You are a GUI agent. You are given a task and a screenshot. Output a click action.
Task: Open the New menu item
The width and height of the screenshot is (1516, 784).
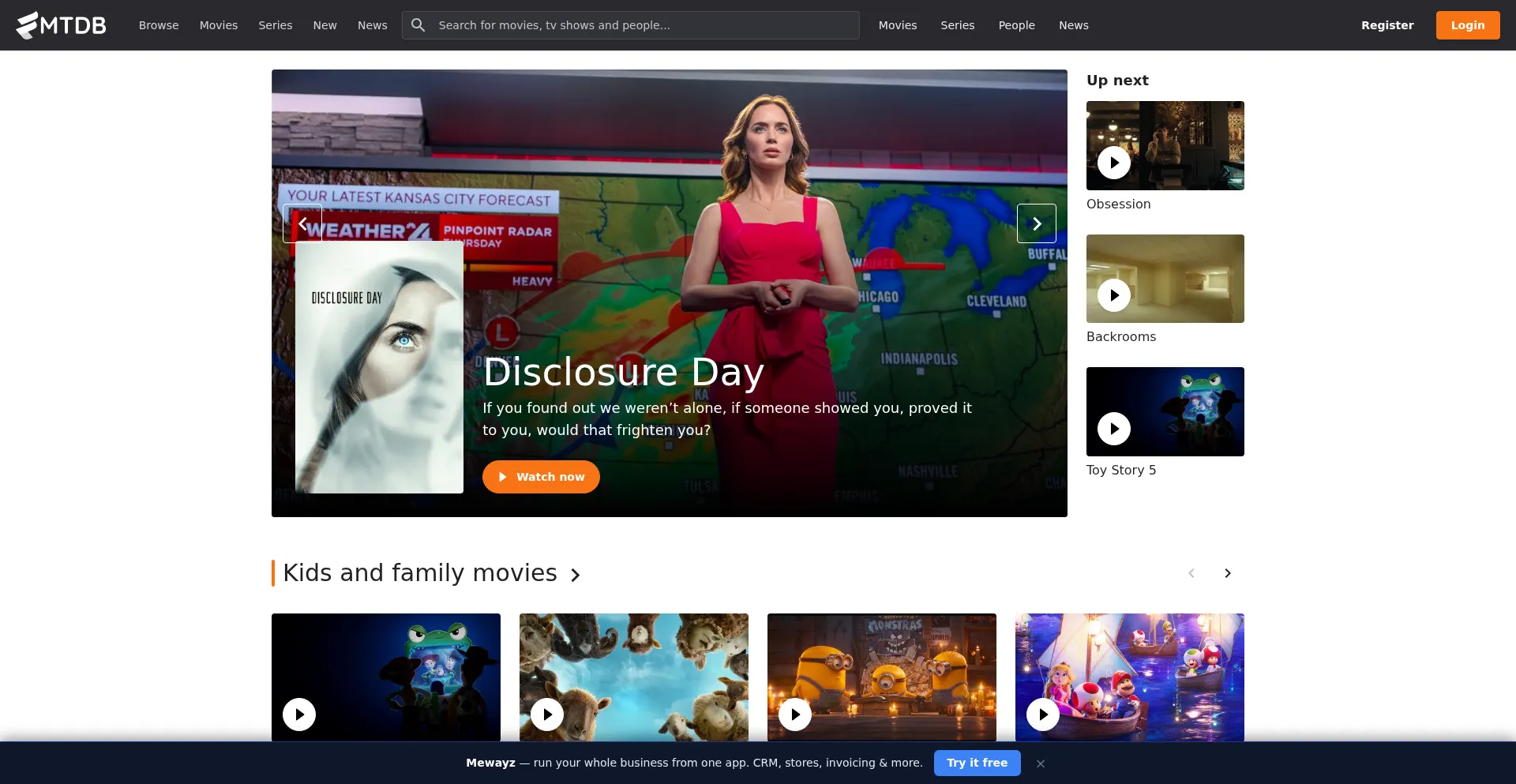[325, 25]
